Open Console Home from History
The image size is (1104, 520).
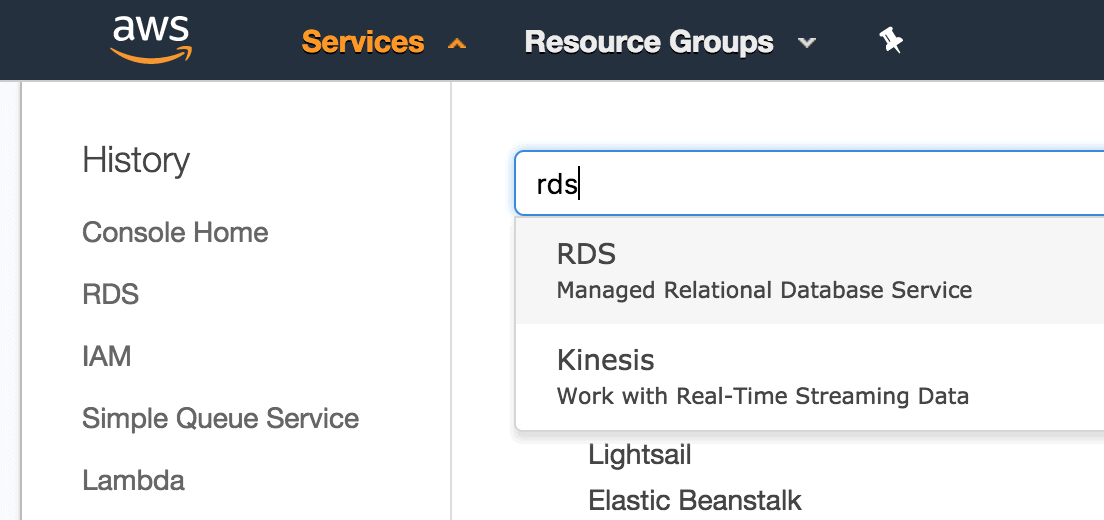coord(175,232)
